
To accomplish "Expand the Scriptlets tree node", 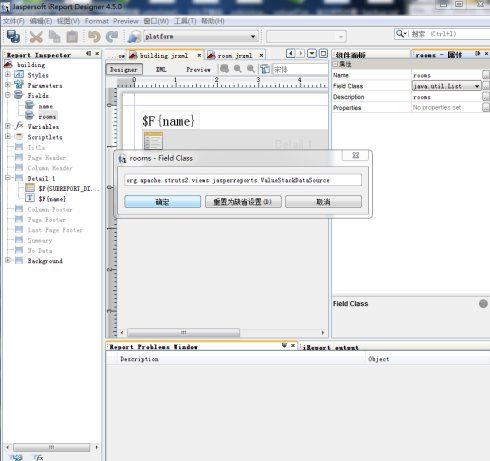I will point(8,136).
